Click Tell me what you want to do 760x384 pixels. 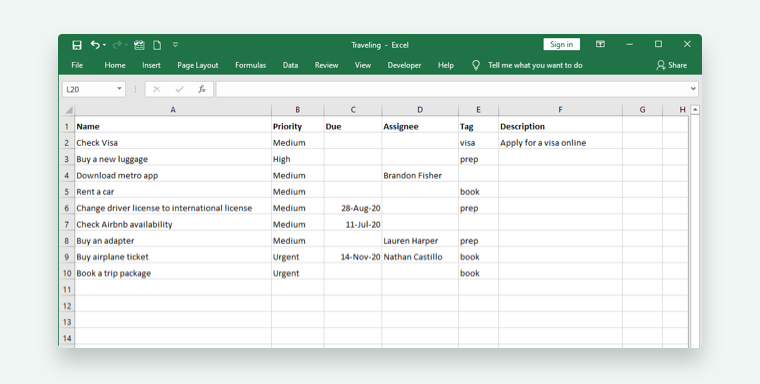pos(535,65)
